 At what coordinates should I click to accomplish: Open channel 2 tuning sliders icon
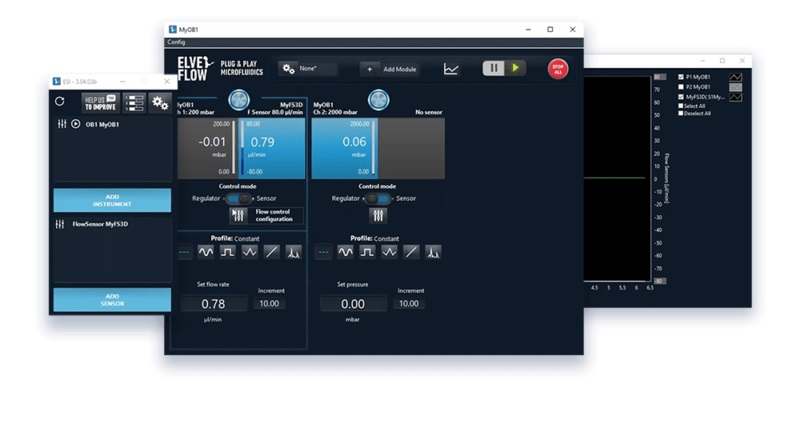[x=378, y=215]
